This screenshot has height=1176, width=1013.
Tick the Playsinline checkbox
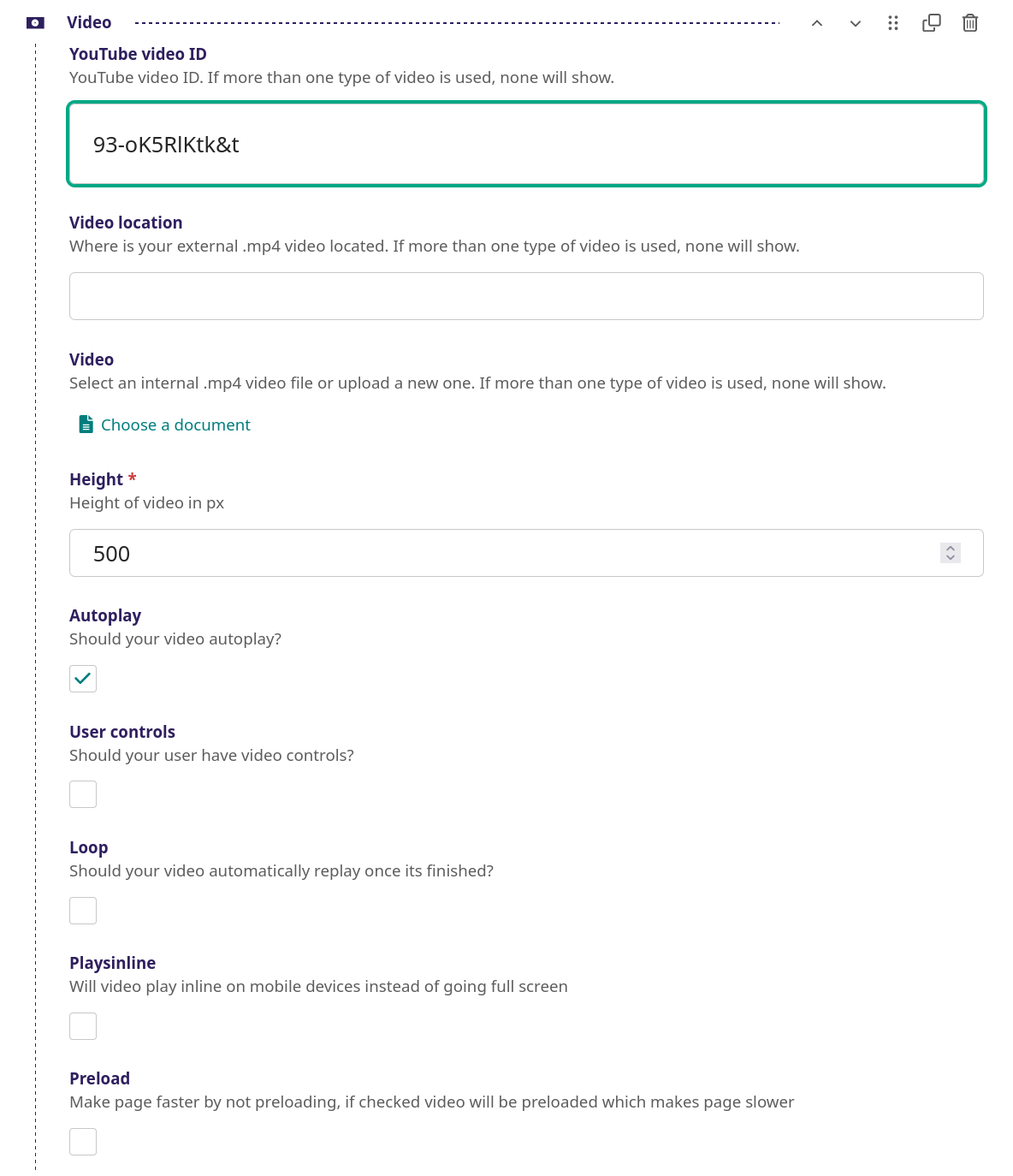tap(83, 1026)
